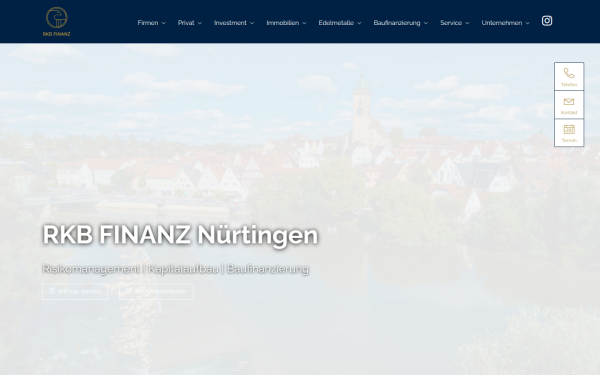Expand the chevron next to Edelmetalle
This screenshot has height=375, width=600.
click(x=359, y=23)
